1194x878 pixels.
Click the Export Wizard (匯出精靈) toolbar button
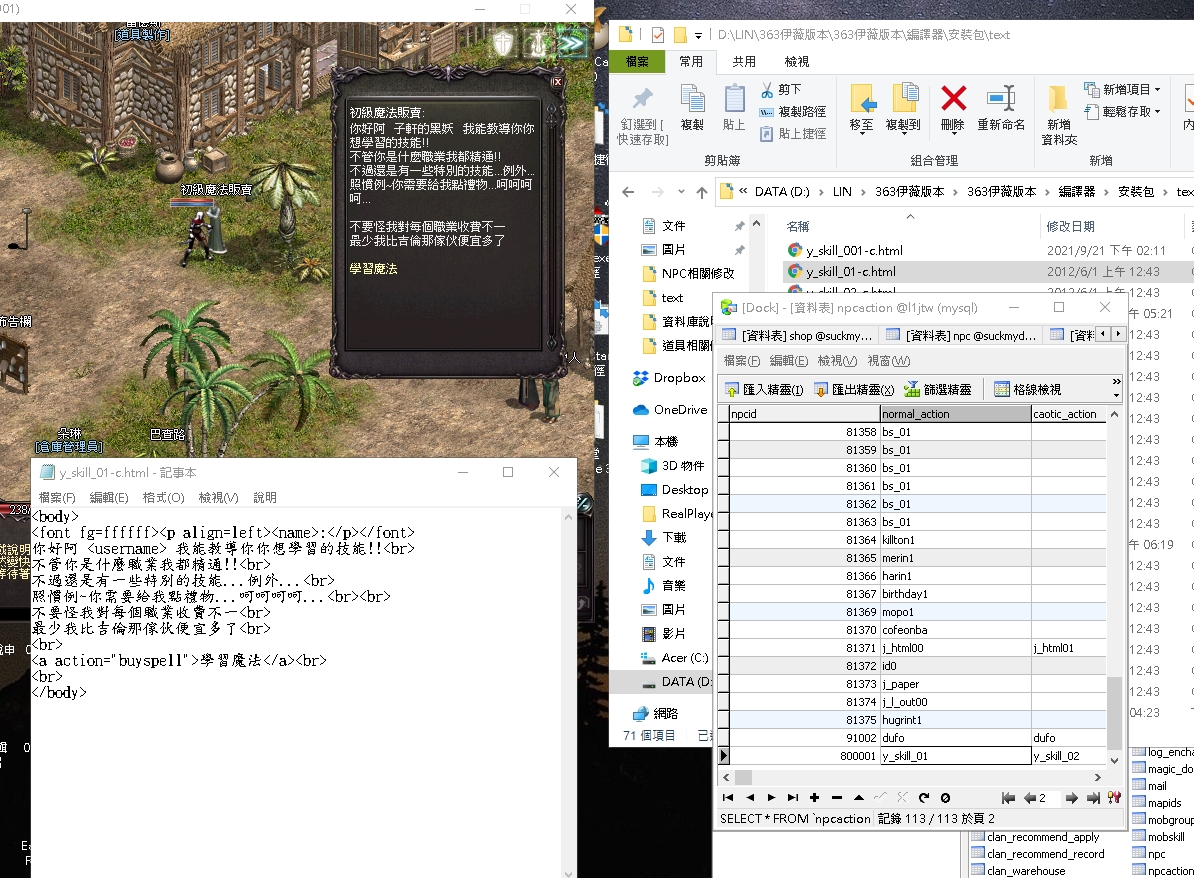tap(854, 390)
